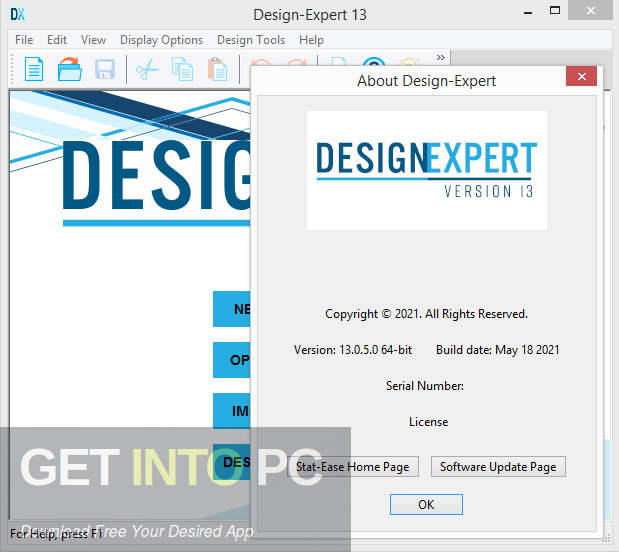Click the Design-Expert Version 13 logo image
This screenshot has height=552, width=619.
point(427,170)
